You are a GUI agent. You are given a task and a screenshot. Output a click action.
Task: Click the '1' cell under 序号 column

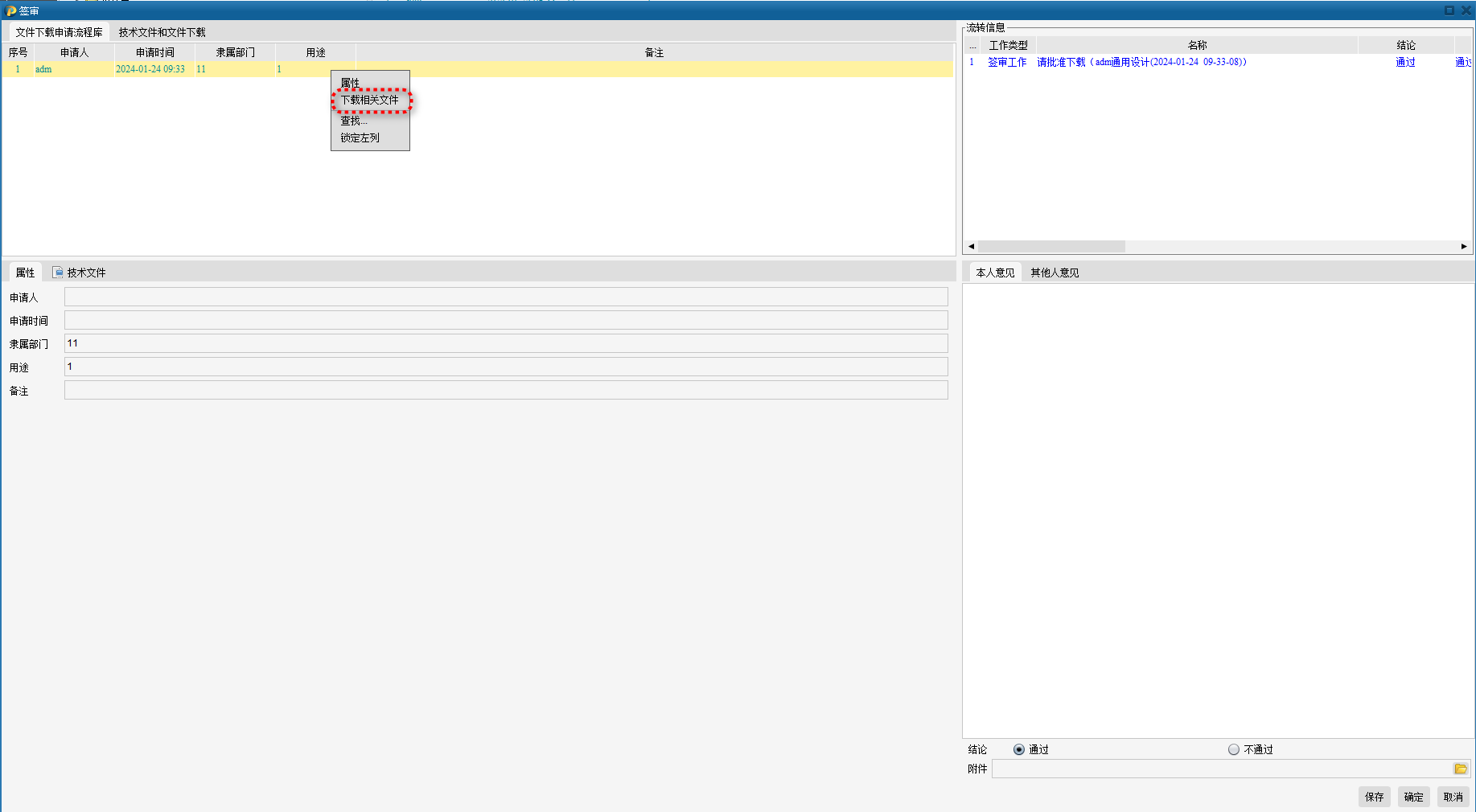[x=18, y=69]
